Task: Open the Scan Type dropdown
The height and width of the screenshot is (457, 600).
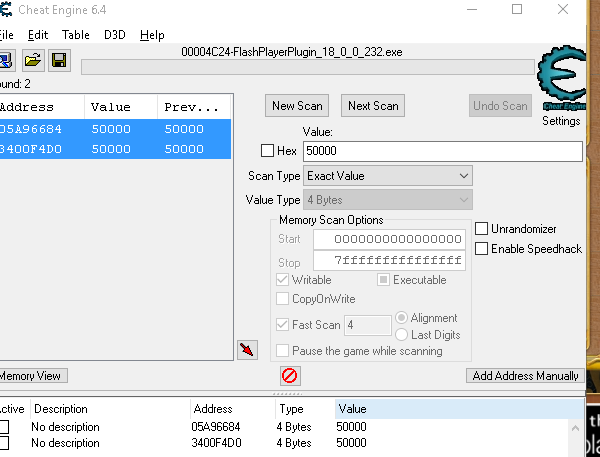Action: coord(388,176)
